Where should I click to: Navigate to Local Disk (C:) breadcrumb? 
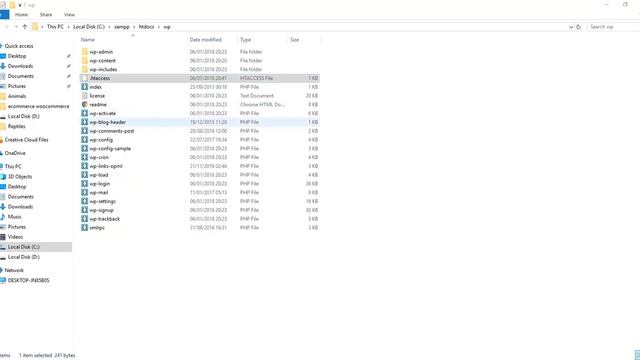tap(89, 27)
